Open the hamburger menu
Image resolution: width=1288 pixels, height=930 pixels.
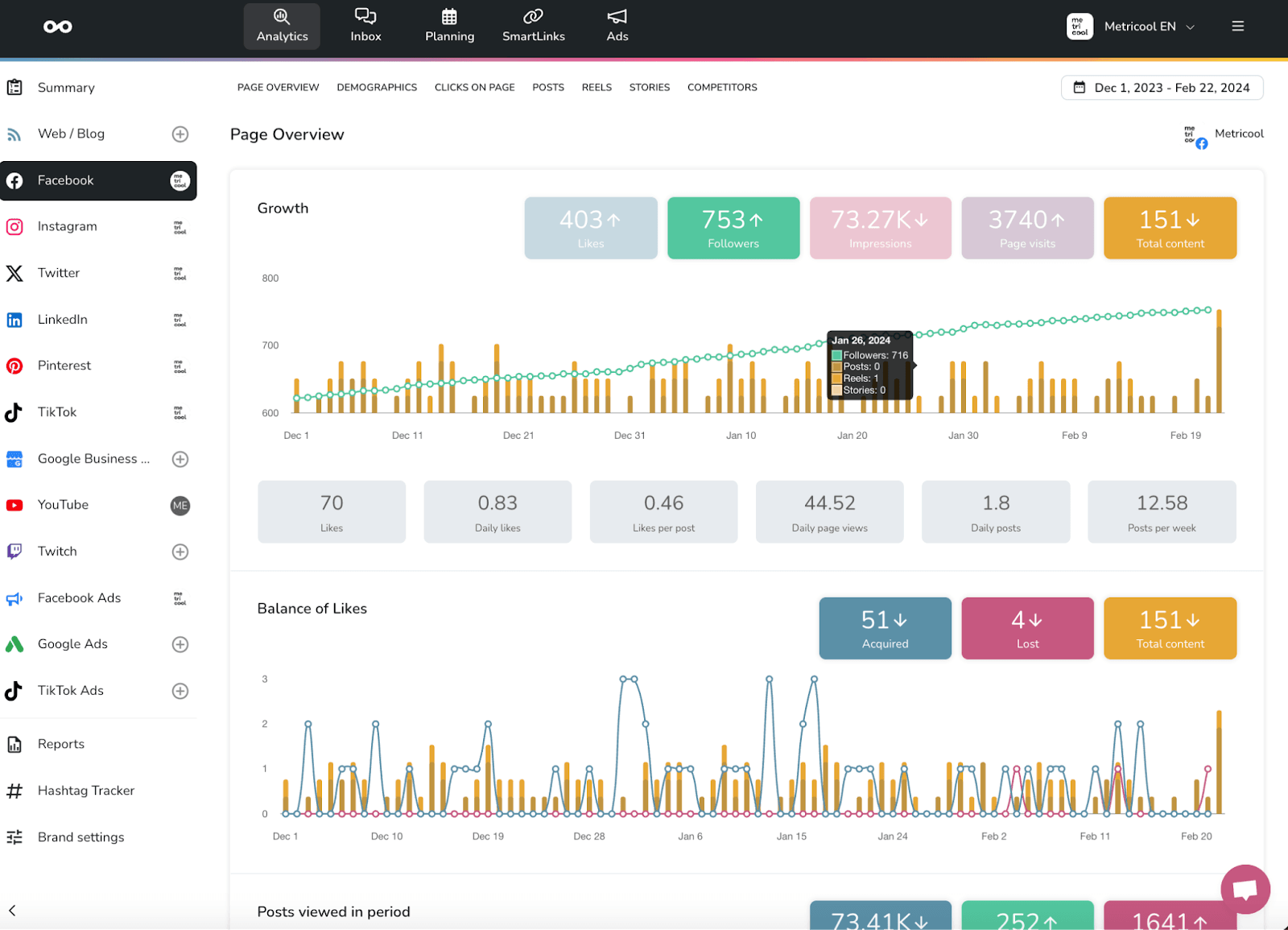pos(1237,25)
